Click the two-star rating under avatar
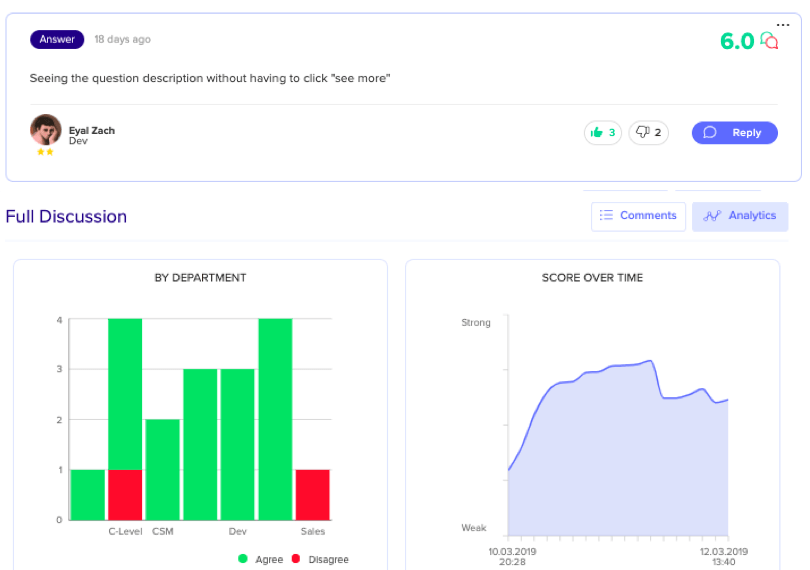 click(45, 152)
